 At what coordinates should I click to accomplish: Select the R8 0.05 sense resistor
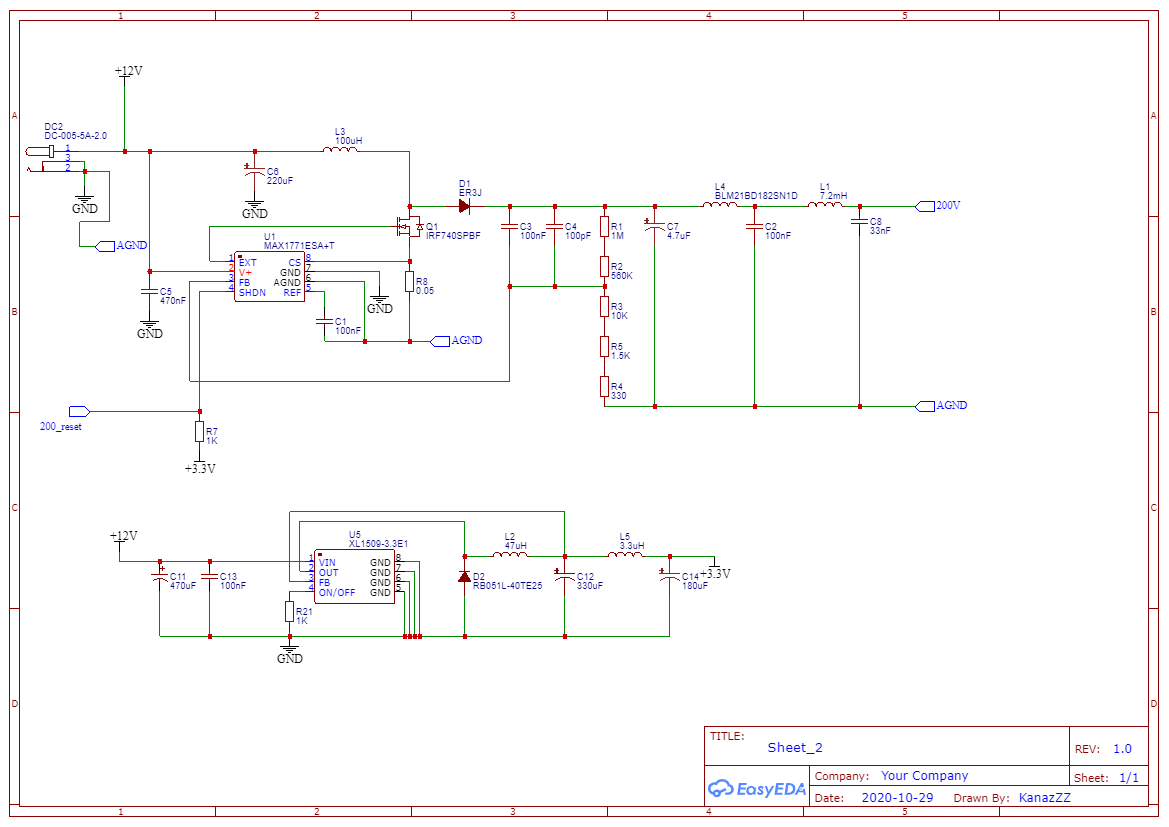pyautogui.click(x=409, y=281)
